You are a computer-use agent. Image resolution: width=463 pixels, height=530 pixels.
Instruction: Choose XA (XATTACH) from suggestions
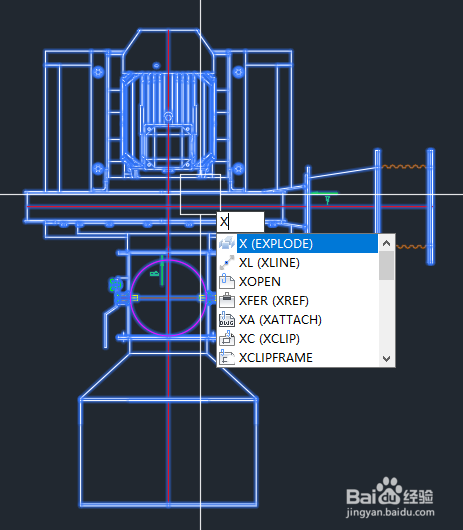click(x=298, y=319)
